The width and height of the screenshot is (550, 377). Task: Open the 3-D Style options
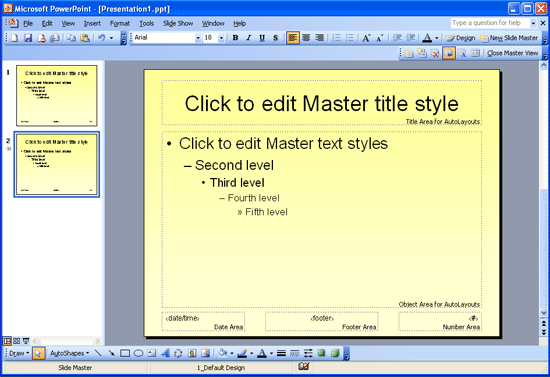pyautogui.click(x=335, y=353)
